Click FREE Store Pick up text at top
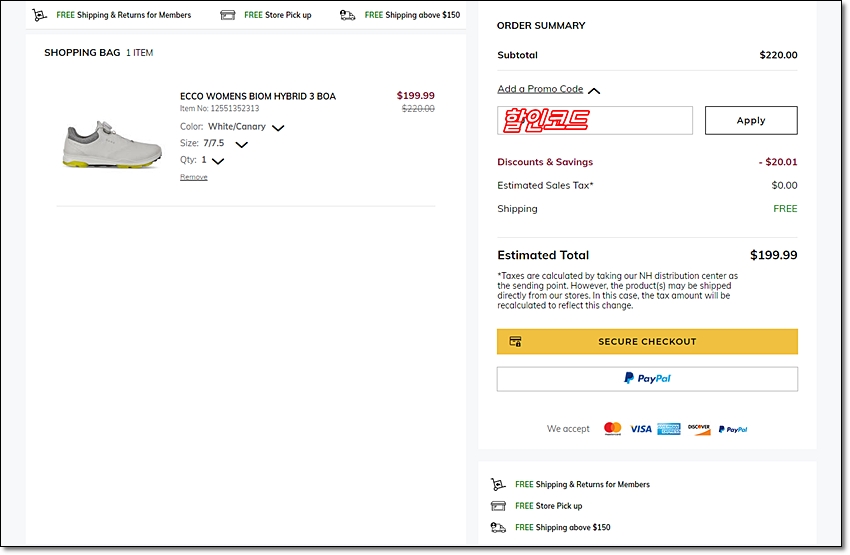This screenshot has width=850, height=555. [x=278, y=15]
